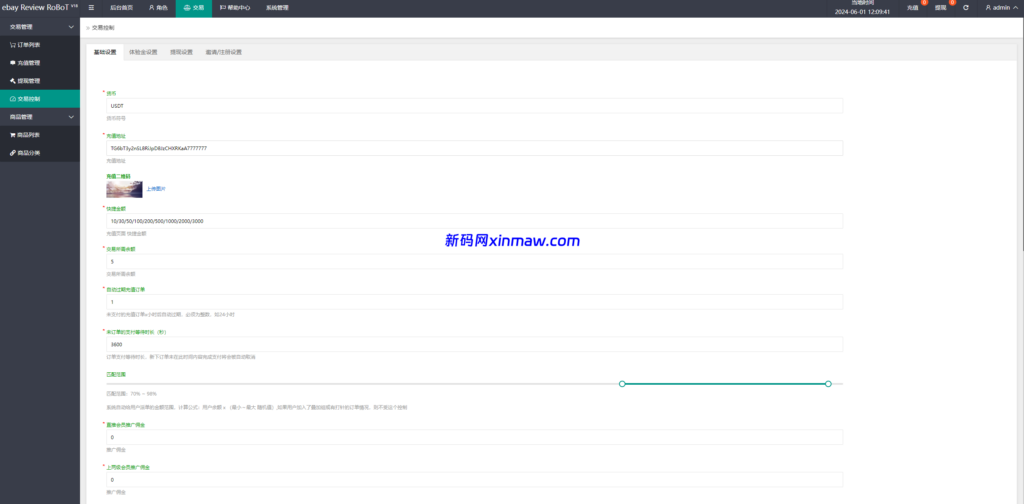Open the admin user dropdown arrow
Image resolution: width=1024 pixels, height=504 pixels.
tap(1015, 8)
